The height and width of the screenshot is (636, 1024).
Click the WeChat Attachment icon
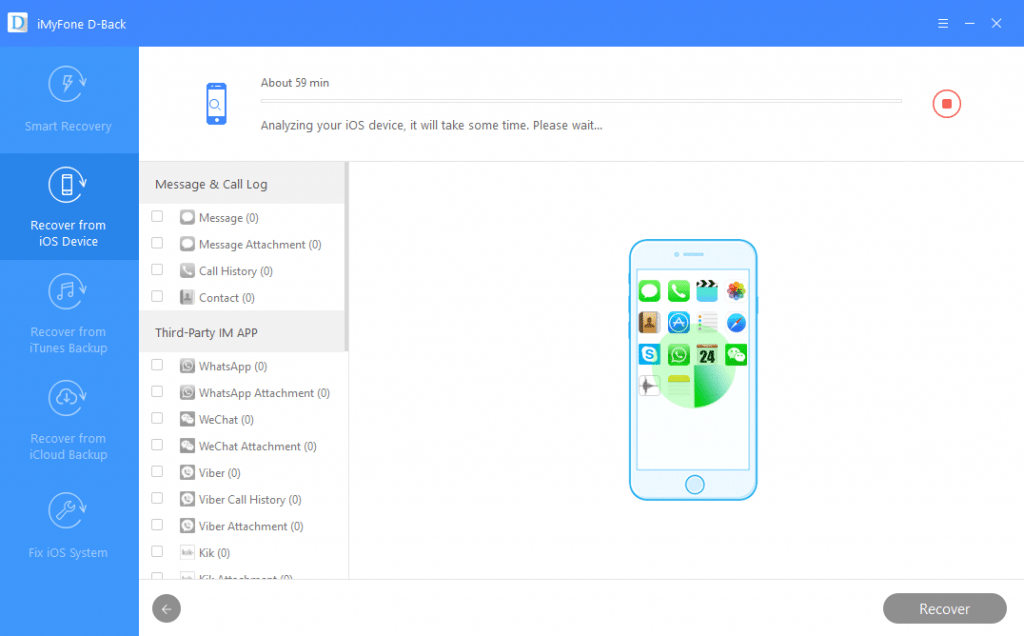click(187, 446)
